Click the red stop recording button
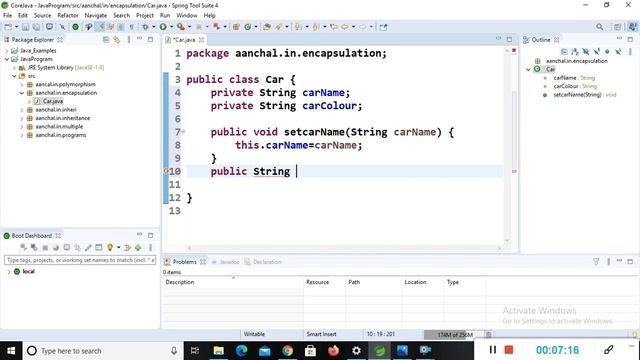 pyautogui.click(x=509, y=350)
